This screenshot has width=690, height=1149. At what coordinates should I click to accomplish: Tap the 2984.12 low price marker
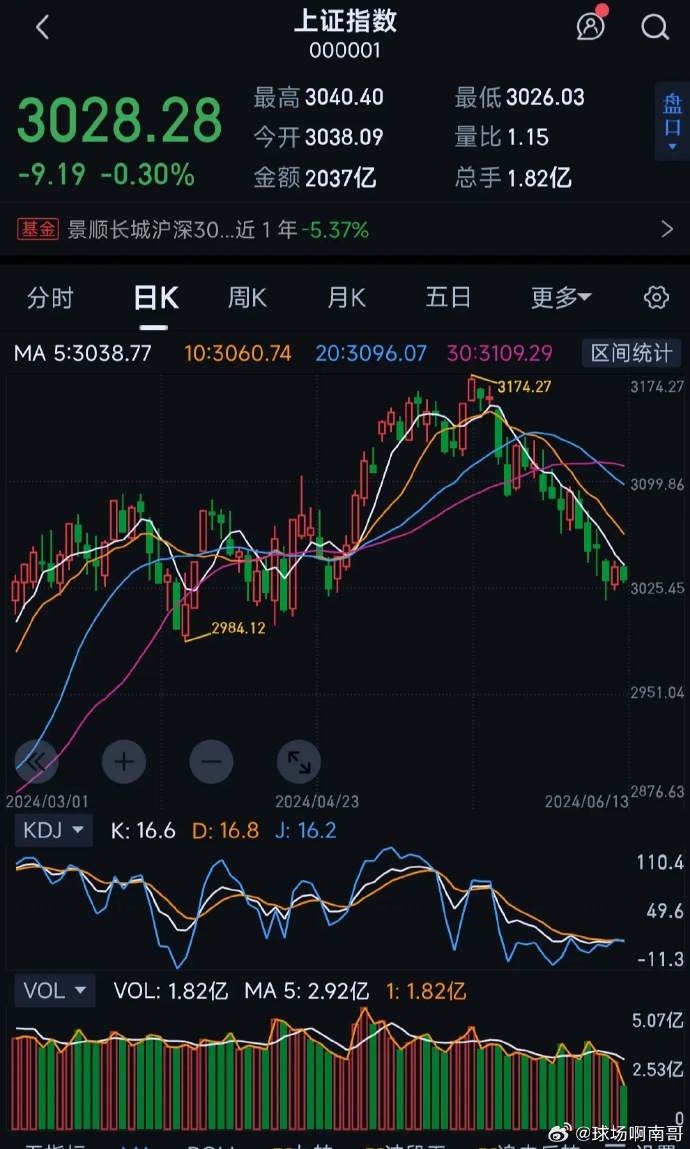coord(239,628)
